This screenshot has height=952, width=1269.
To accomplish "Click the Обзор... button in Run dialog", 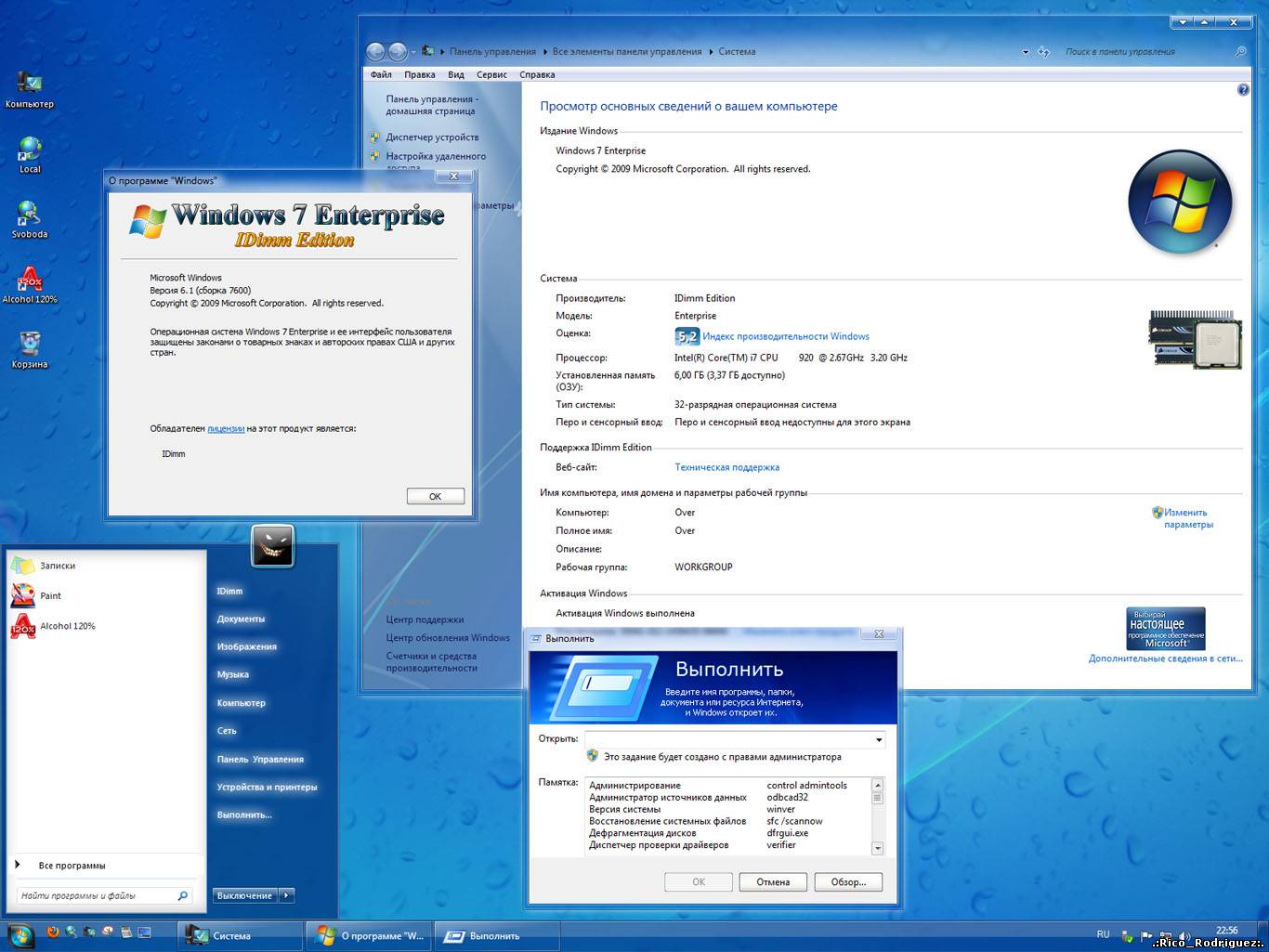I will coord(848,881).
